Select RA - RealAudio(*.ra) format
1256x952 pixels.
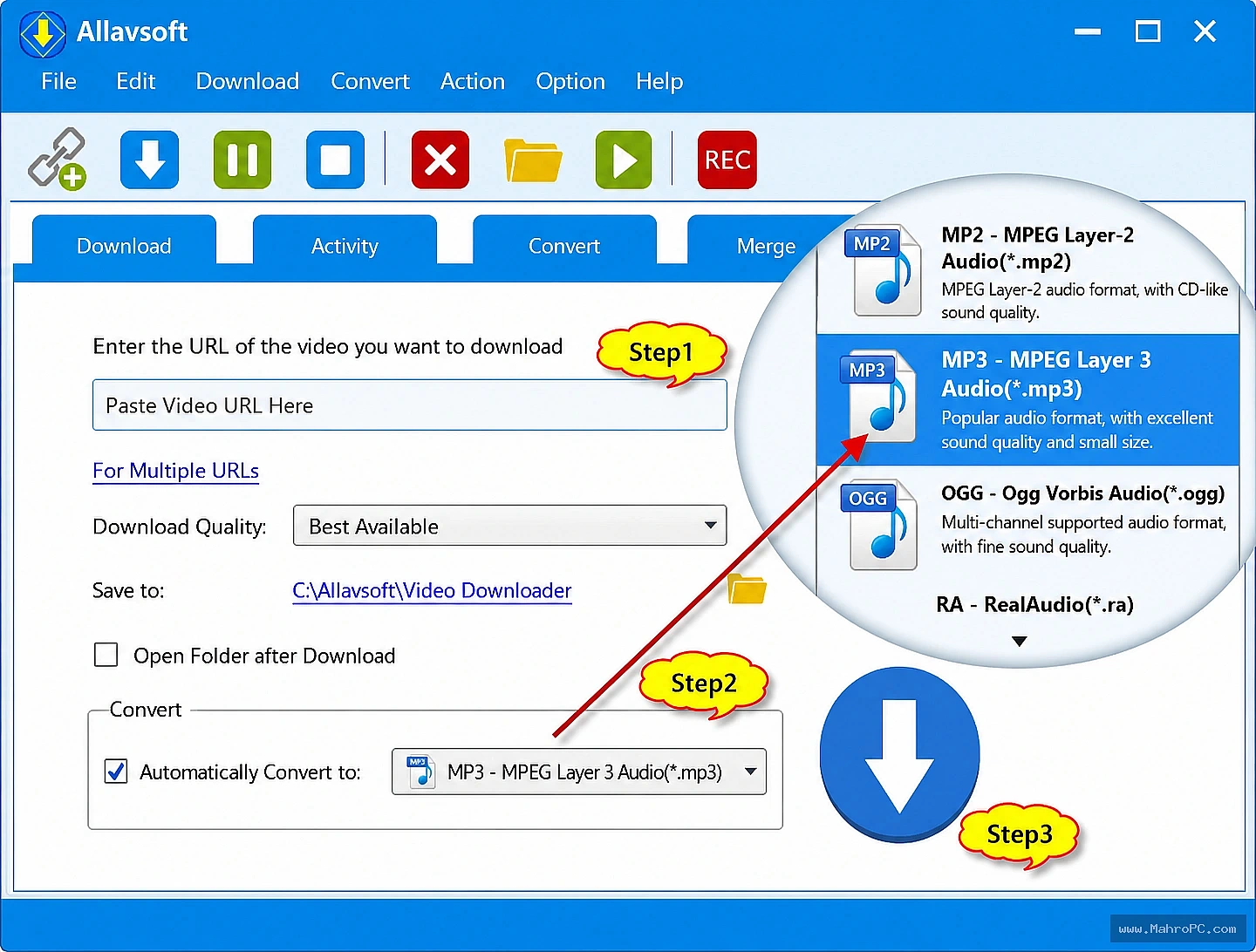1034,604
